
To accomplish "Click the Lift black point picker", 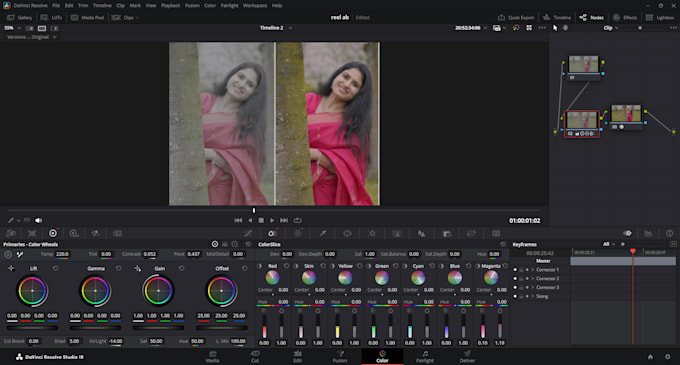I will point(11,268).
